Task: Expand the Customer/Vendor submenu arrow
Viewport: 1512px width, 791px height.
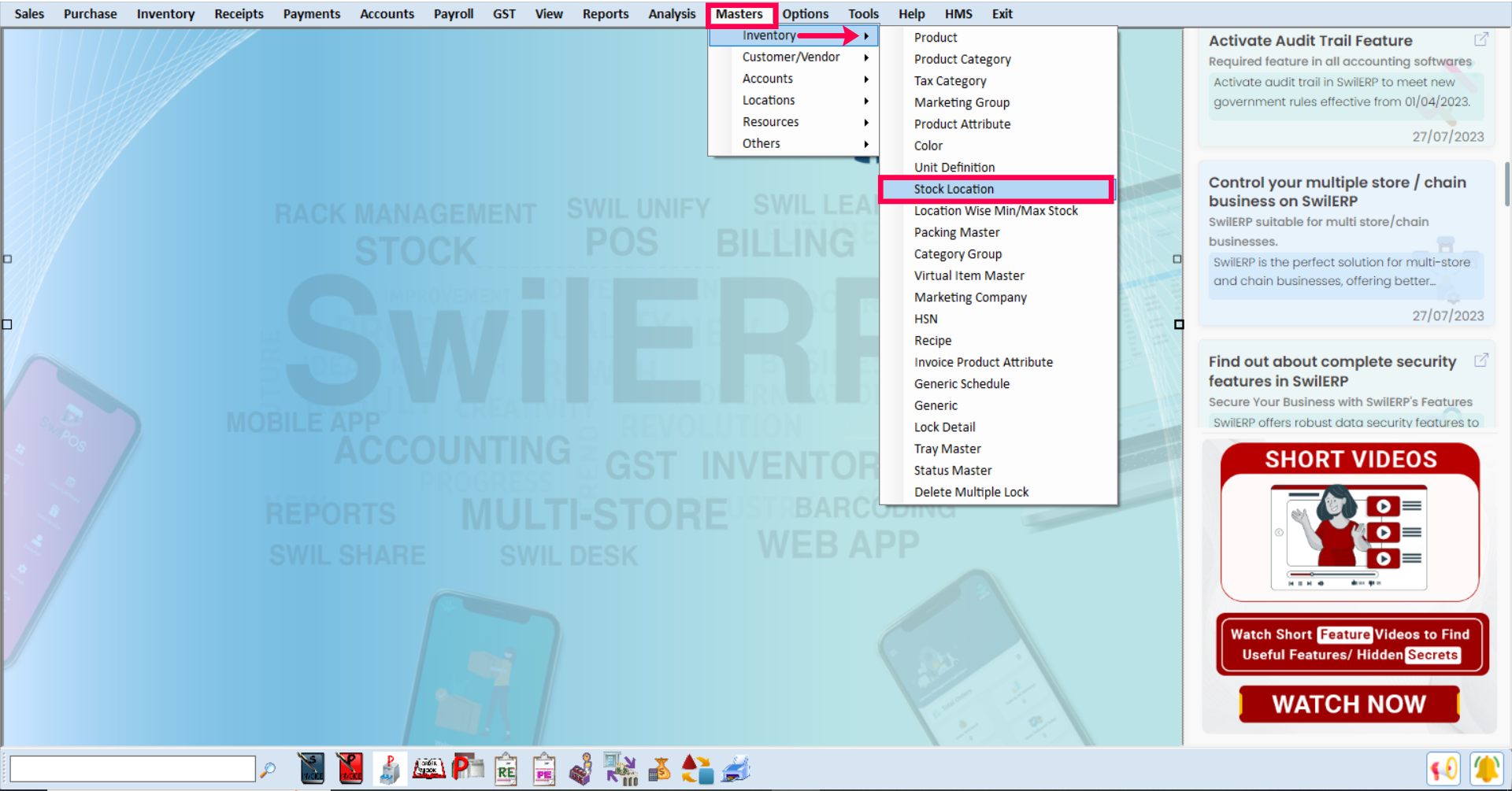Action: [866, 57]
